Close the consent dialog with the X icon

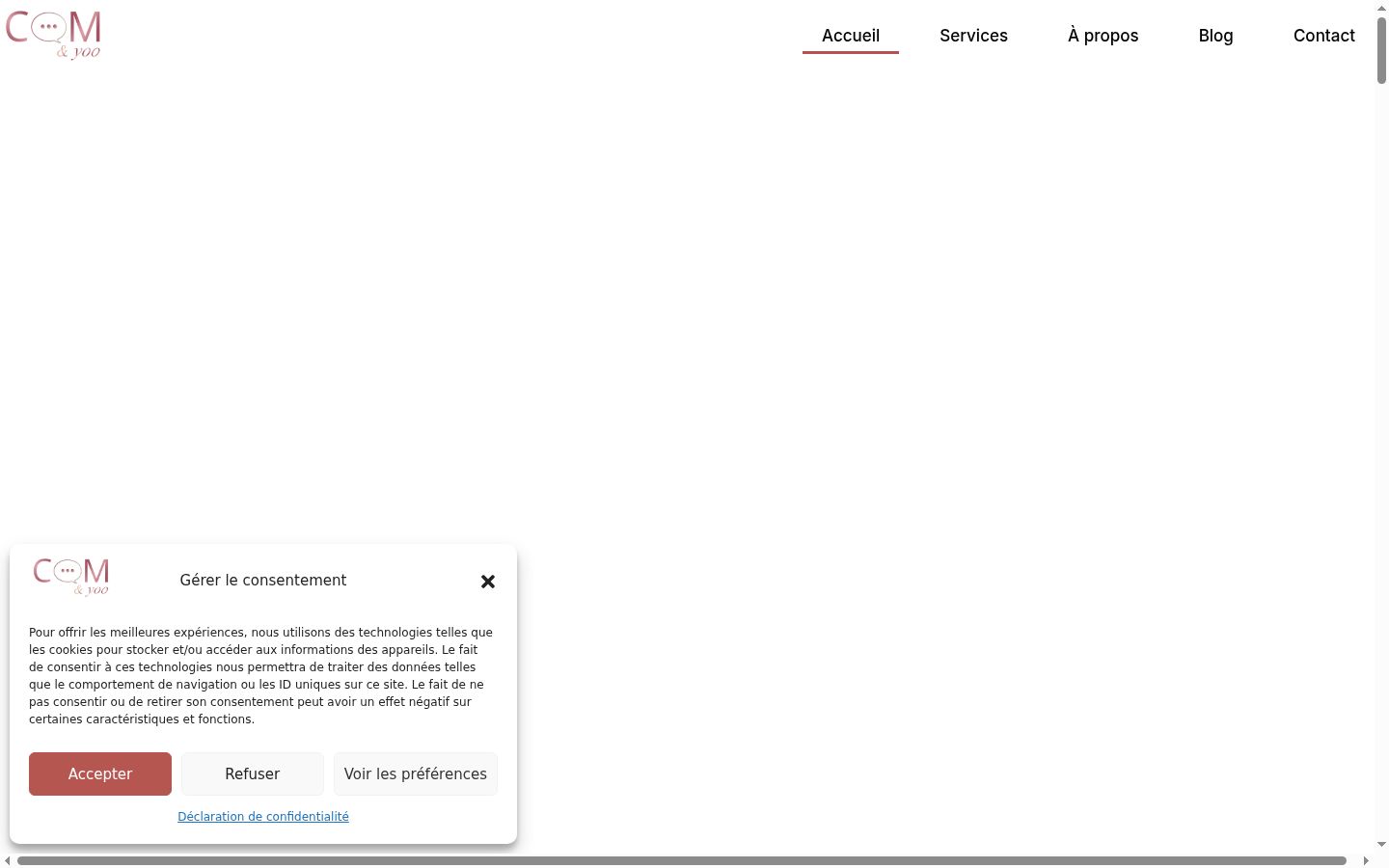click(x=488, y=582)
